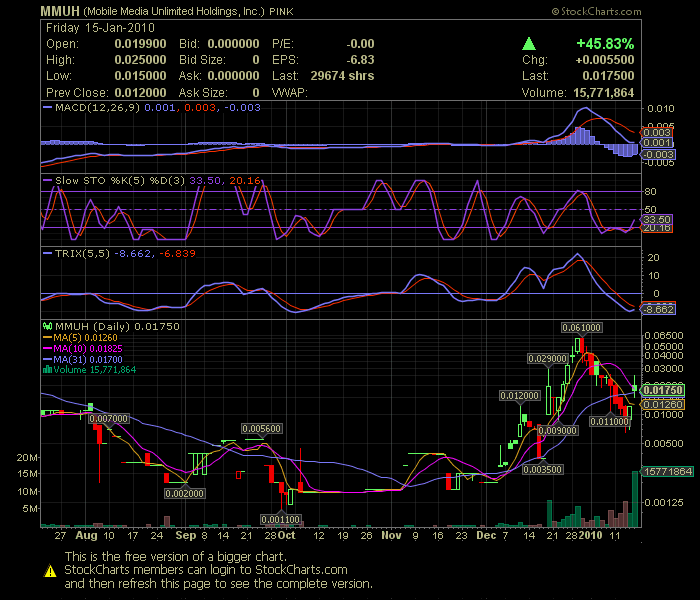The height and width of the screenshot is (600, 700).
Task: Click the 0.001100 low price annotation
Action: point(280,519)
